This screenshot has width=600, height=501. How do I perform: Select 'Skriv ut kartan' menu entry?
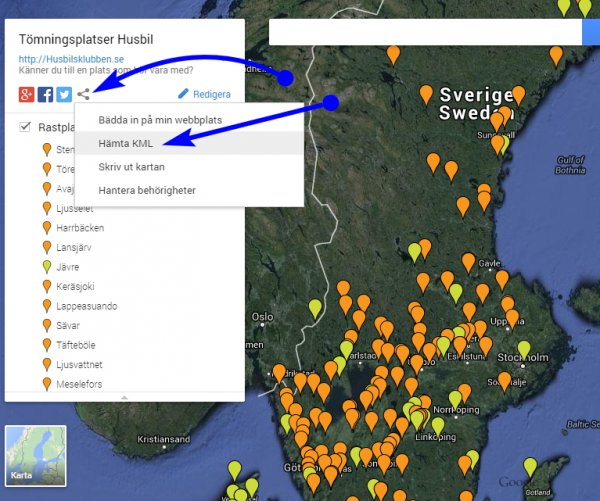point(131,166)
